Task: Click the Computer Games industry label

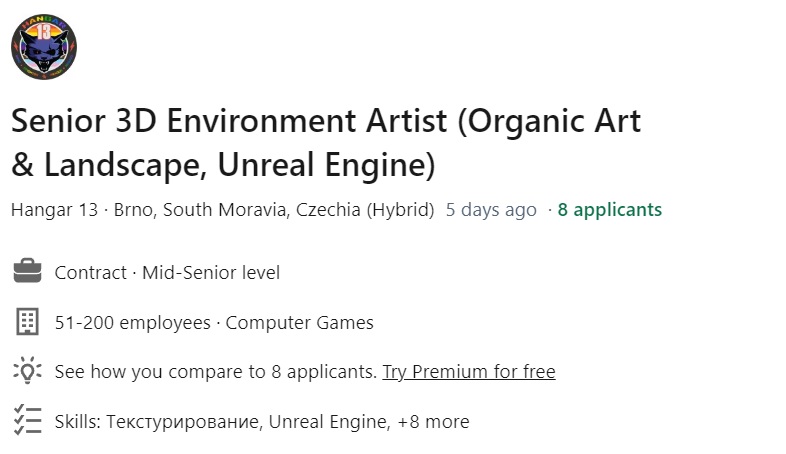Action: coord(299,322)
